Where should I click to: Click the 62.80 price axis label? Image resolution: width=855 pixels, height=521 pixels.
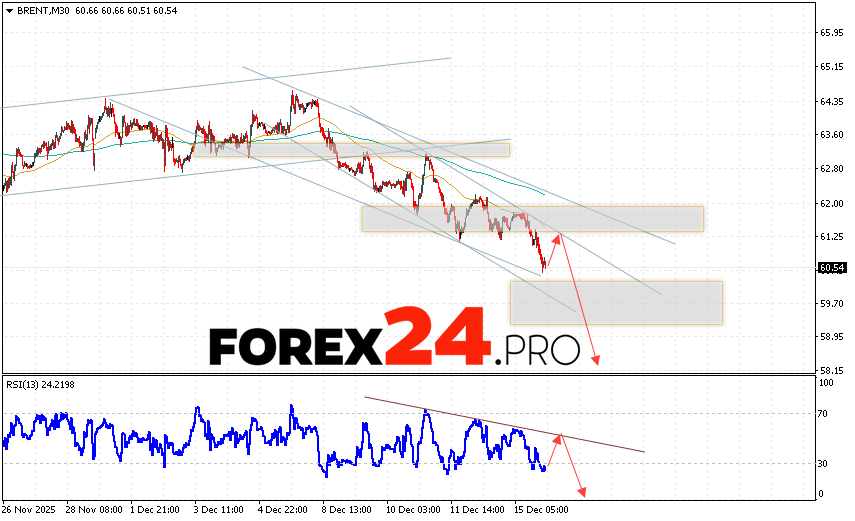click(x=832, y=169)
